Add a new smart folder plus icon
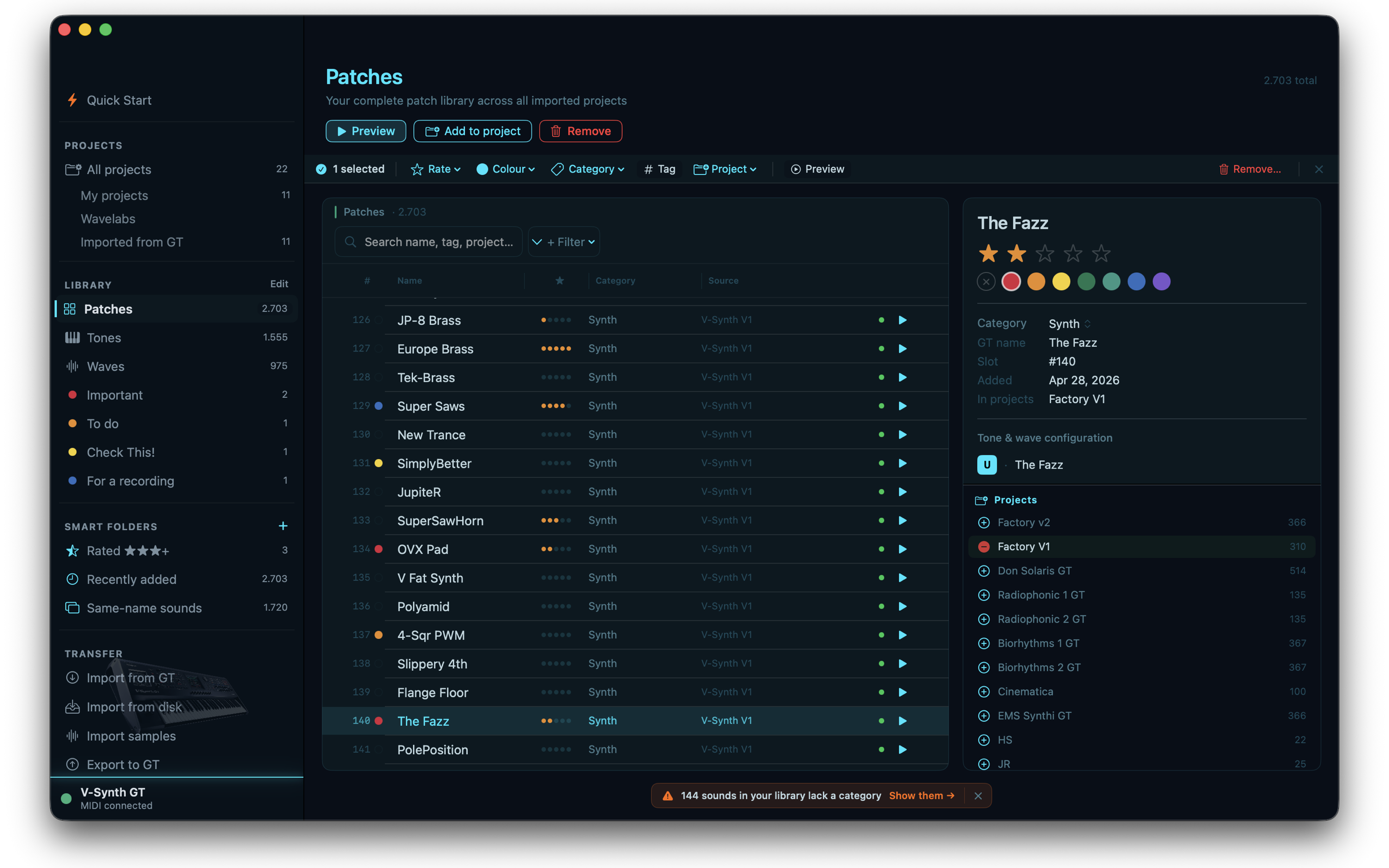1389x868 pixels. coord(283,526)
